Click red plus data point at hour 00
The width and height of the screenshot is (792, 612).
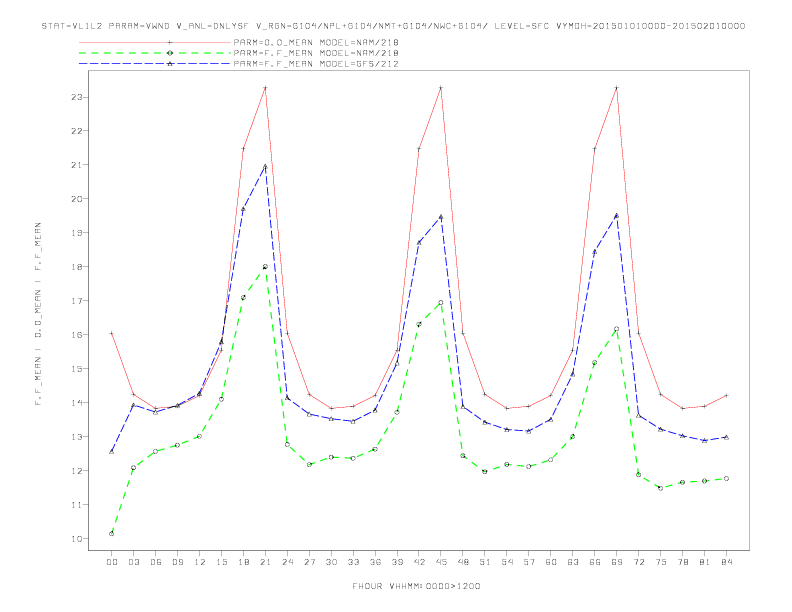click(x=112, y=333)
